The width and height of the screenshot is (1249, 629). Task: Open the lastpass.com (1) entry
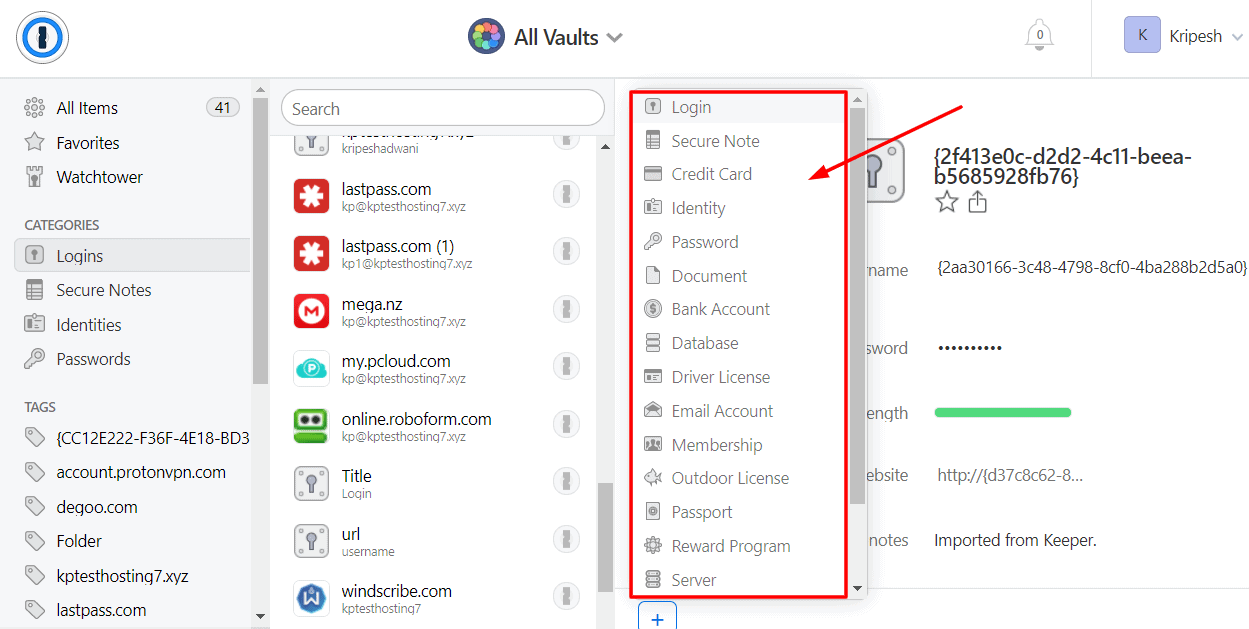[x=433, y=253]
